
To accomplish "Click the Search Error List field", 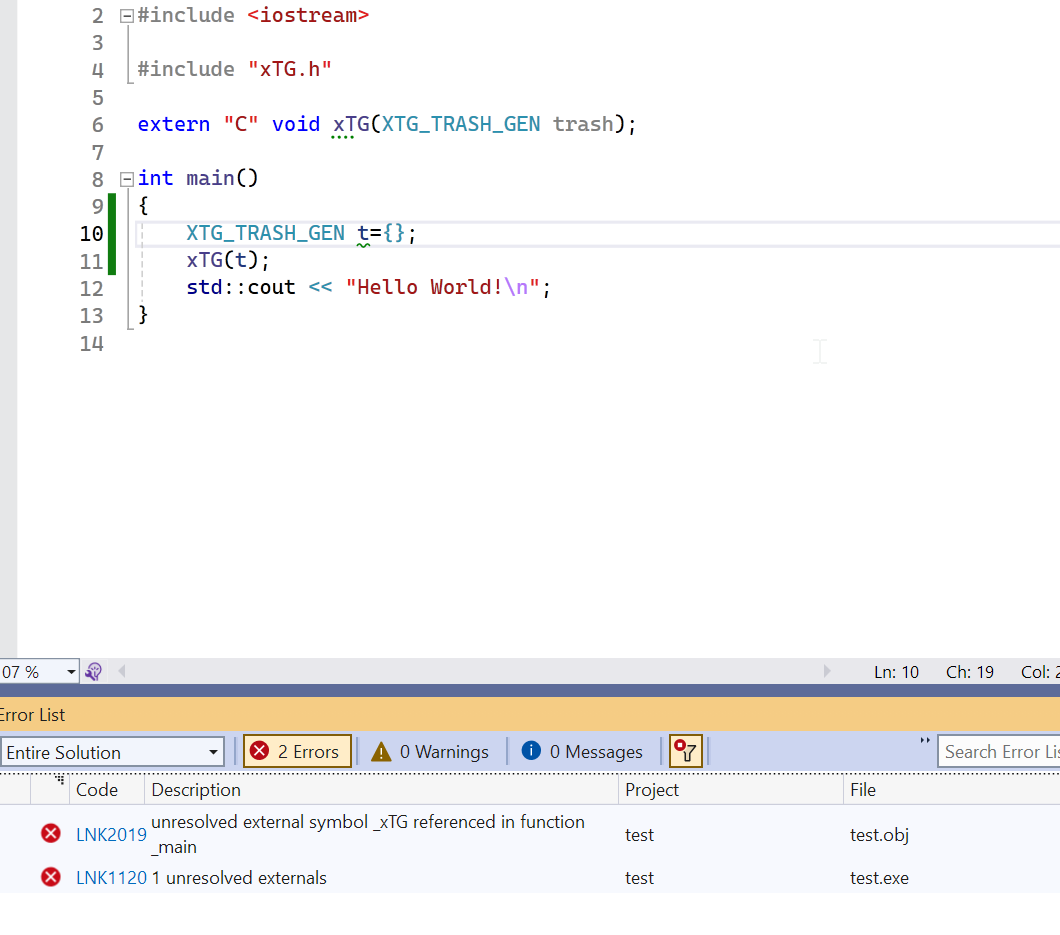I will click(x=1000, y=752).
